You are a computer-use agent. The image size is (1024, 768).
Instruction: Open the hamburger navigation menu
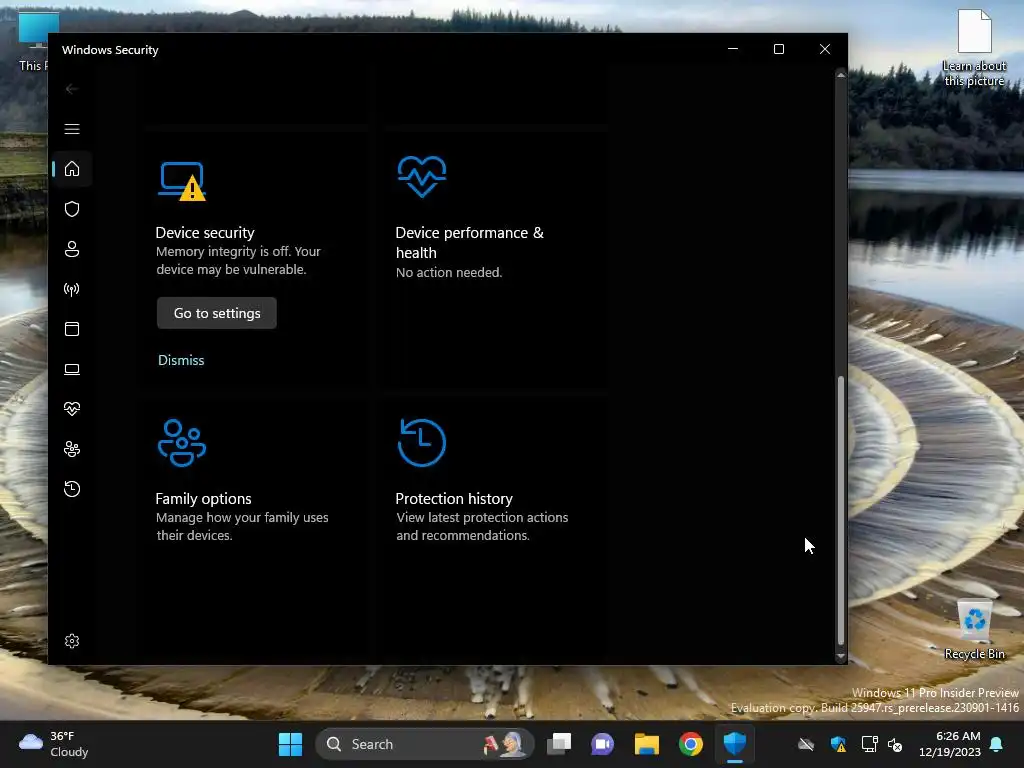tap(72, 129)
